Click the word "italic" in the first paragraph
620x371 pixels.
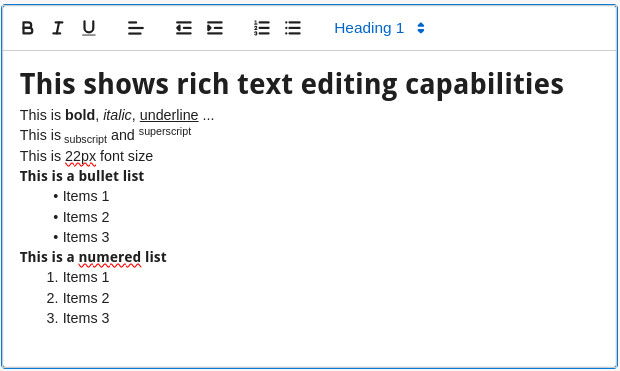[117, 115]
